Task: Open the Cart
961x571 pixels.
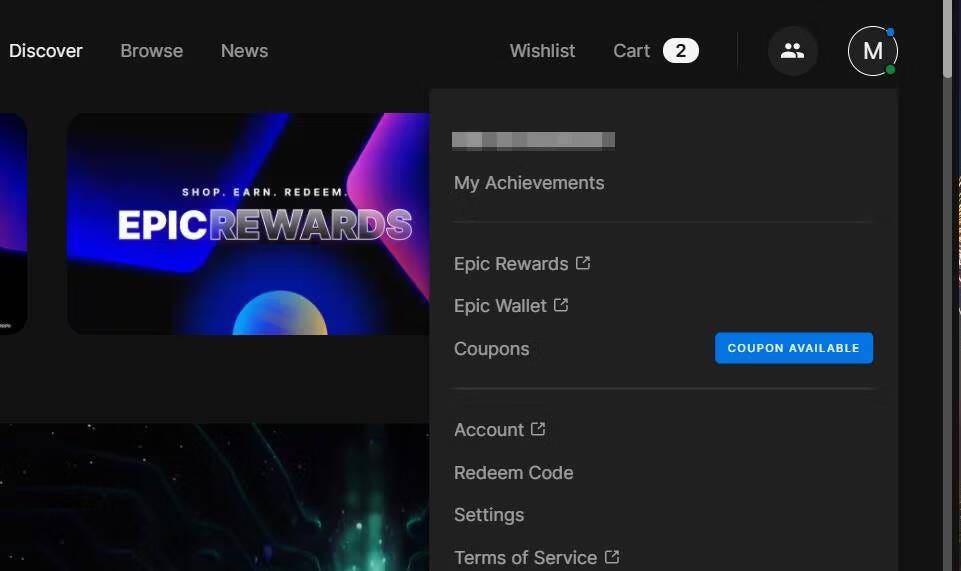Action: (x=631, y=51)
